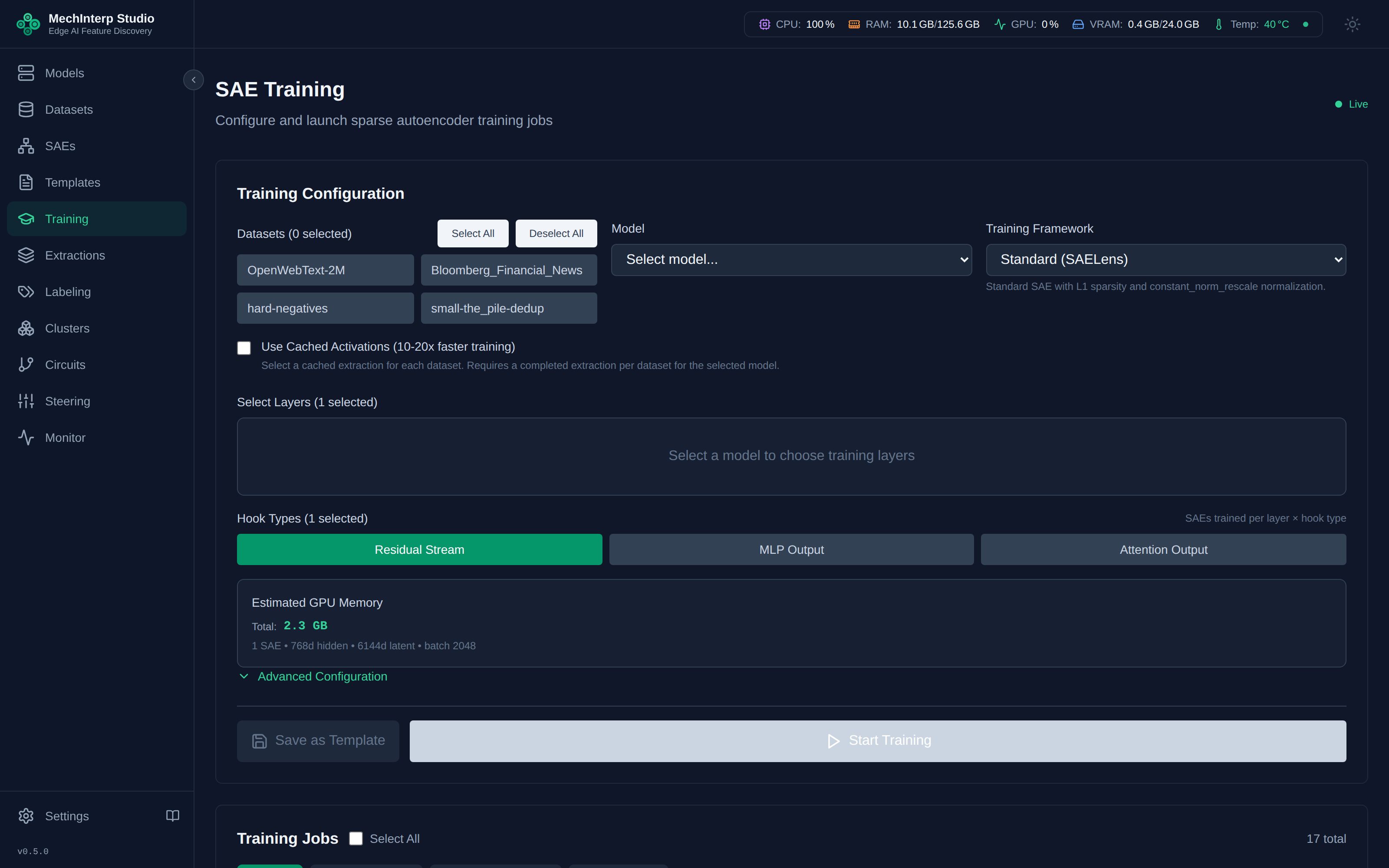Click the save icon on Save as Template
Screen dimensions: 1389x868
pyautogui.click(x=260, y=741)
